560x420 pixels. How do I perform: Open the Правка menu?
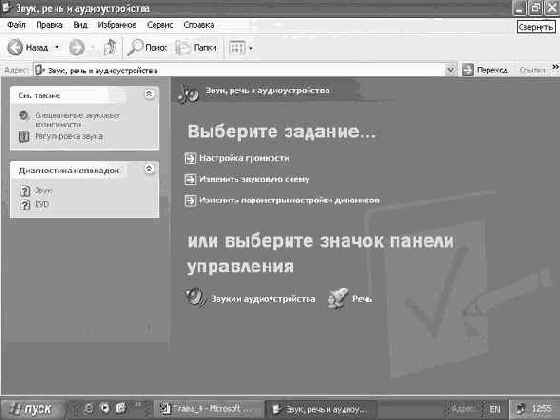pyautogui.click(x=49, y=25)
